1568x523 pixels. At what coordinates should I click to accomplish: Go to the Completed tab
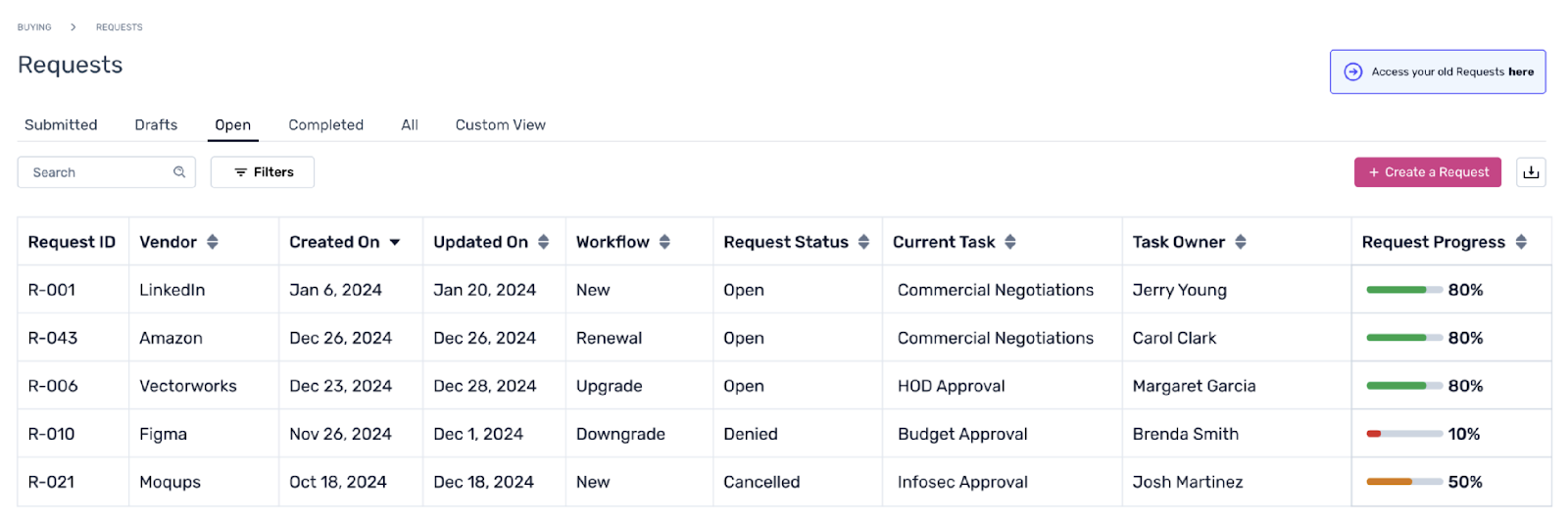click(x=326, y=125)
